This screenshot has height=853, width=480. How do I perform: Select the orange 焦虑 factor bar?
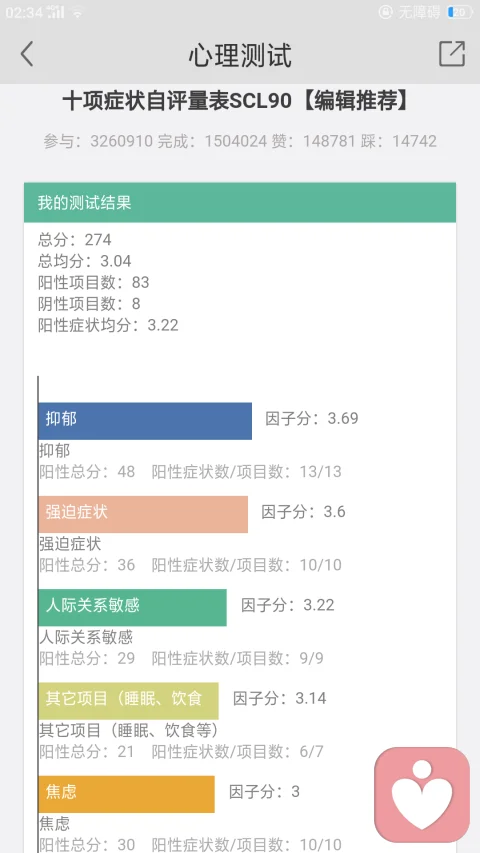click(126, 794)
